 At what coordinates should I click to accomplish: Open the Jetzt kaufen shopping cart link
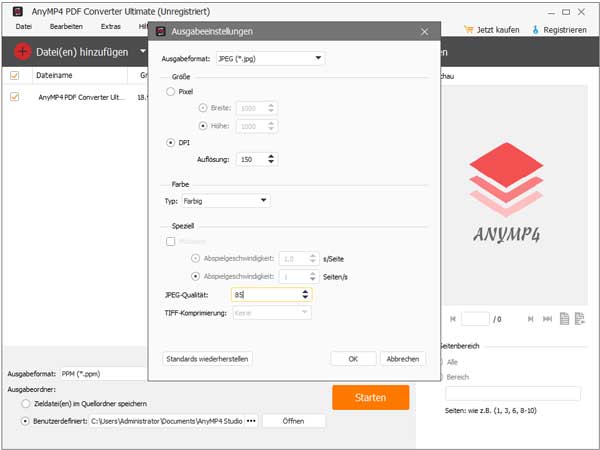[492, 29]
